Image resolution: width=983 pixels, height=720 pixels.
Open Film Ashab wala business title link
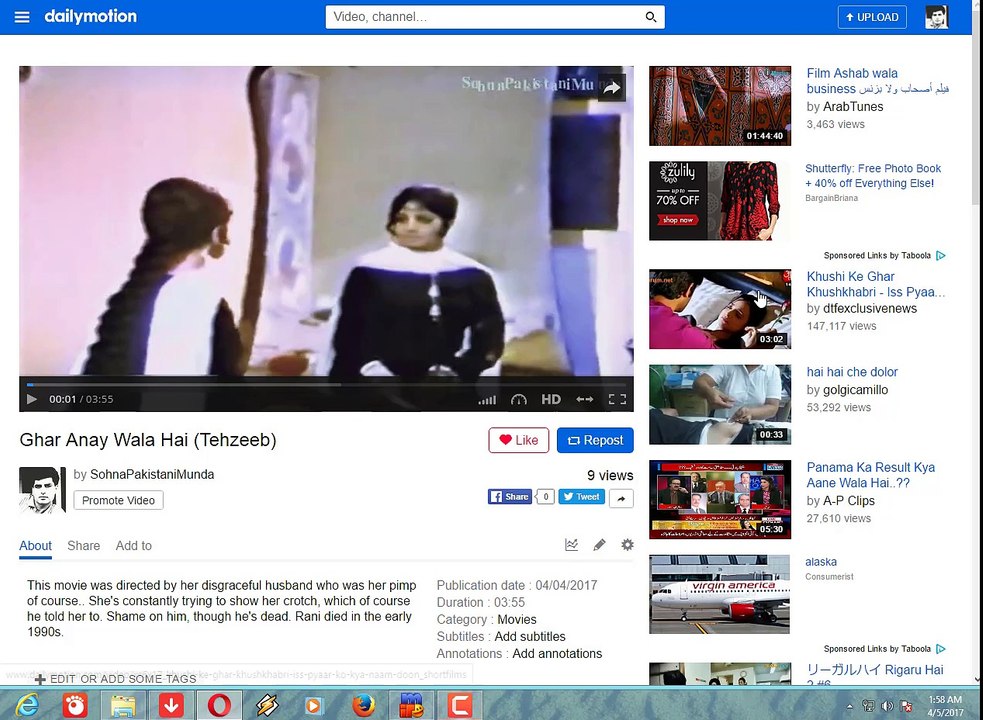pyautogui.click(x=878, y=81)
